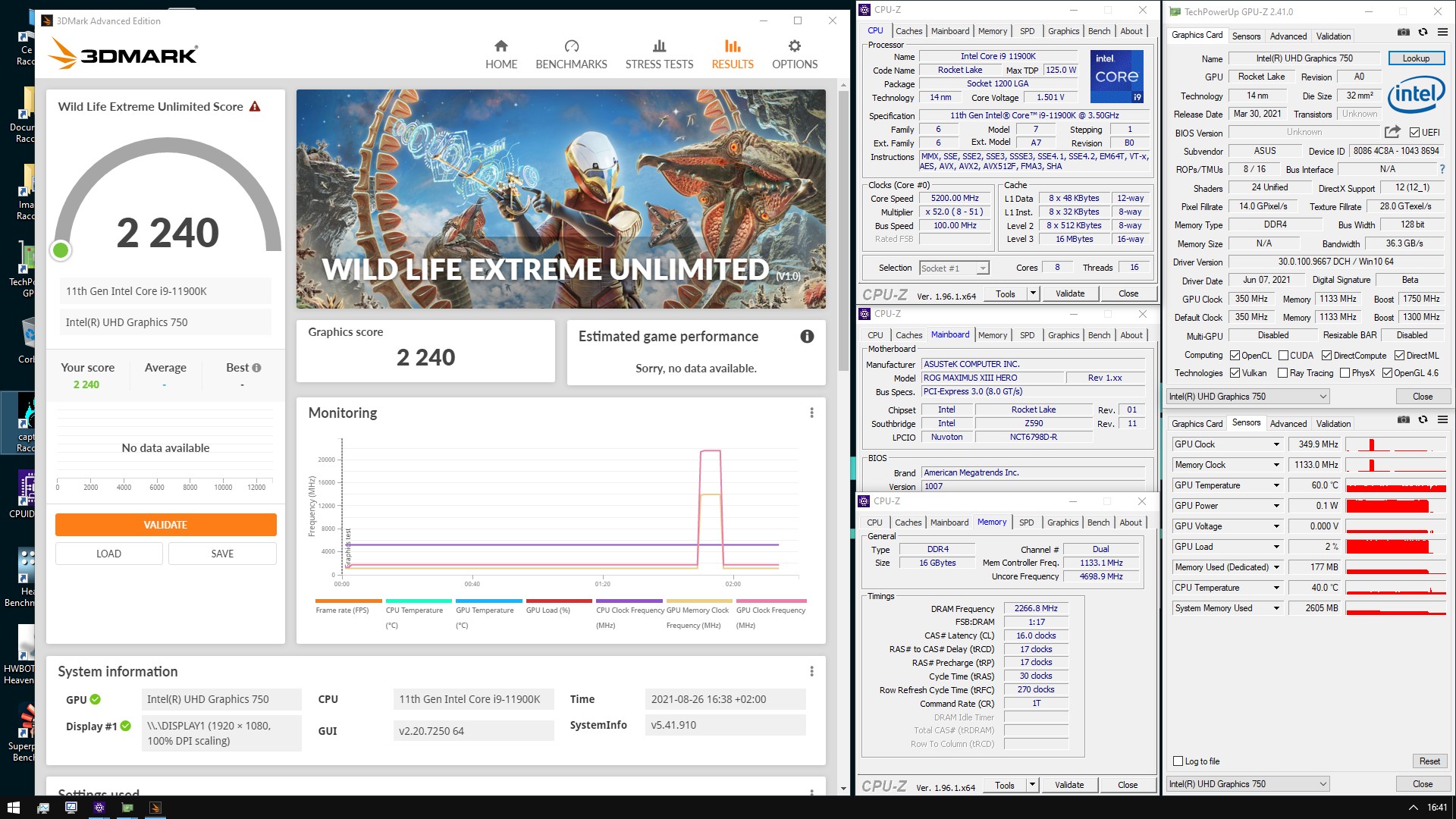The width and height of the screenshot is (1456, 819).
Task: Tick the Log to file checkbox
Action: point(1178,761)
